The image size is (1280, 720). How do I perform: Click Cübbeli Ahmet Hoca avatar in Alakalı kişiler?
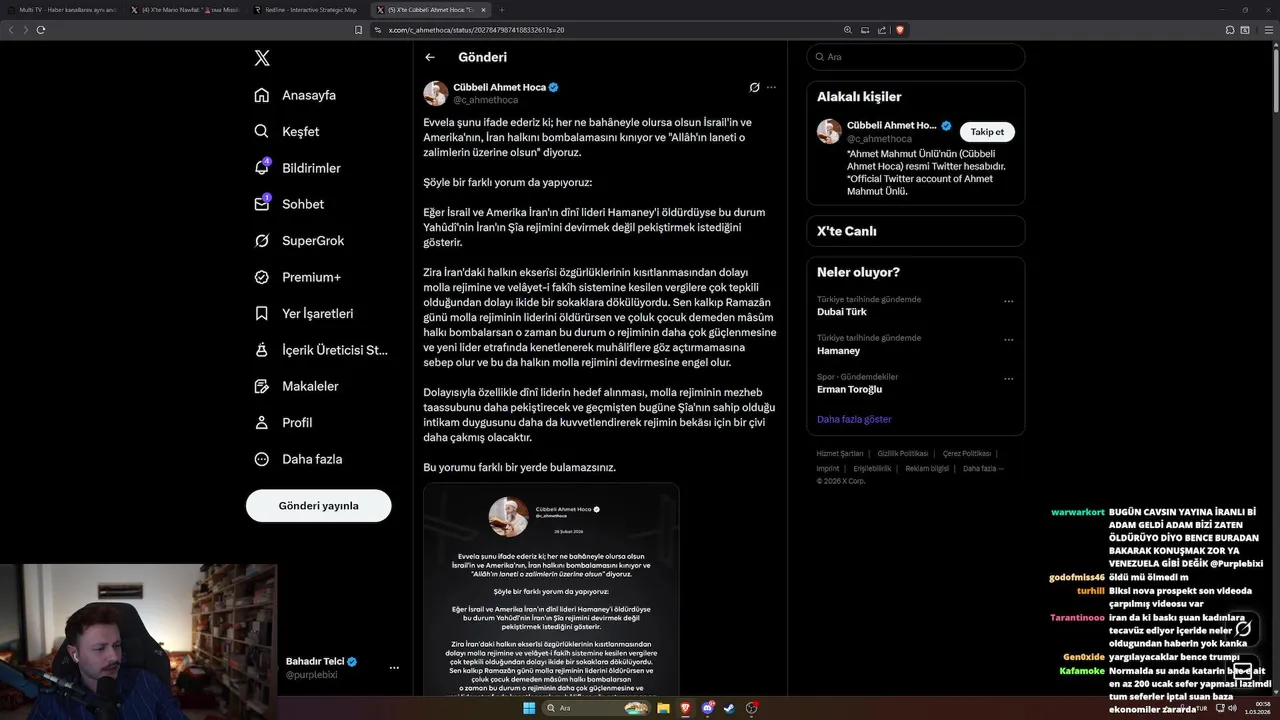point(829,131)
